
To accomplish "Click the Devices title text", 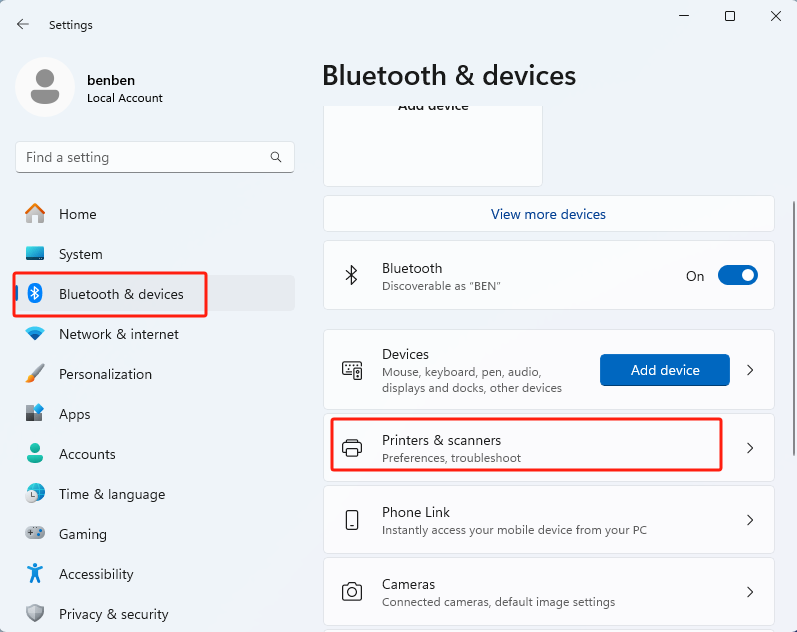I will (x=405, y=354).
